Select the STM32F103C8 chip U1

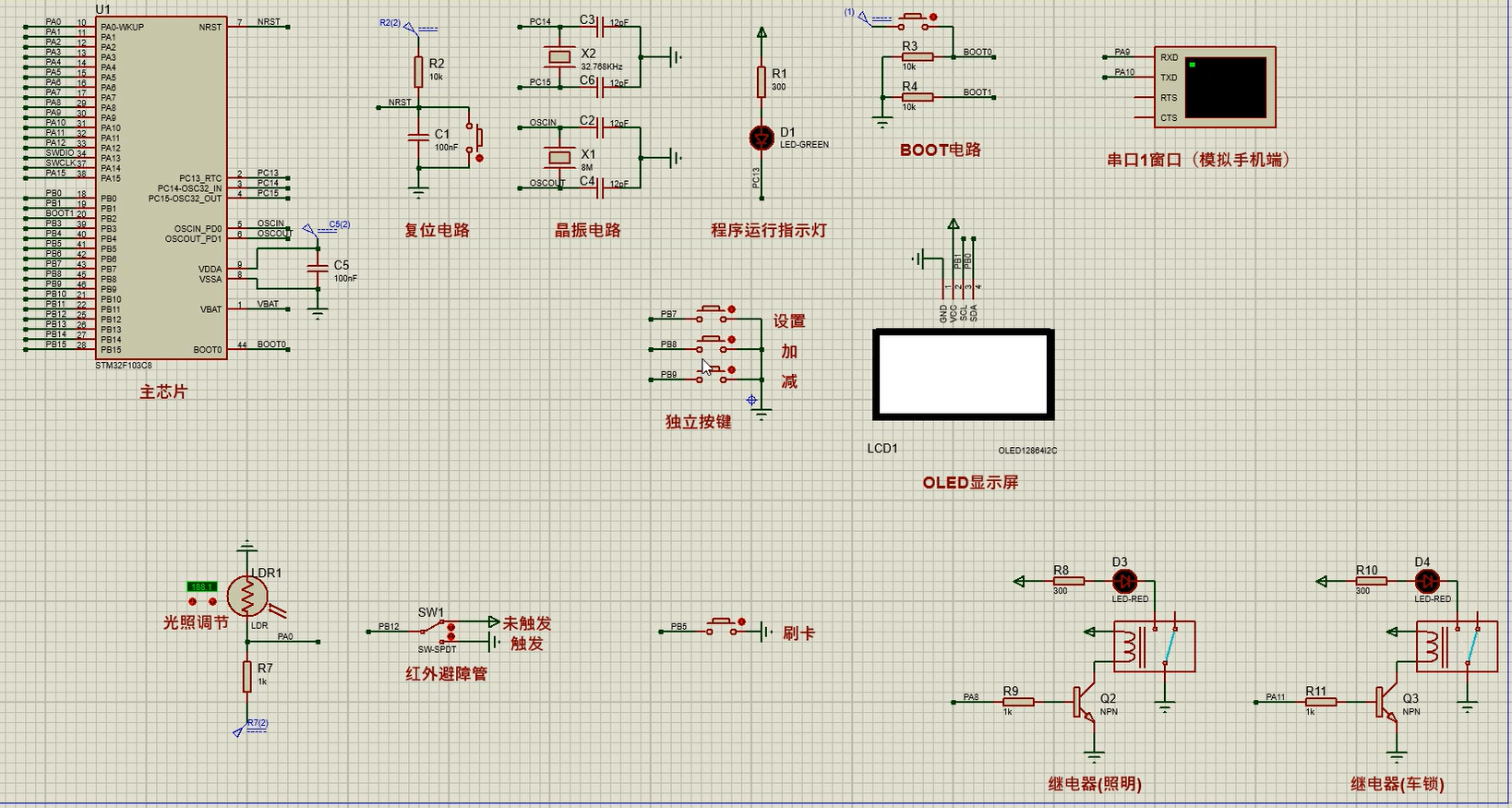[162, 188]
